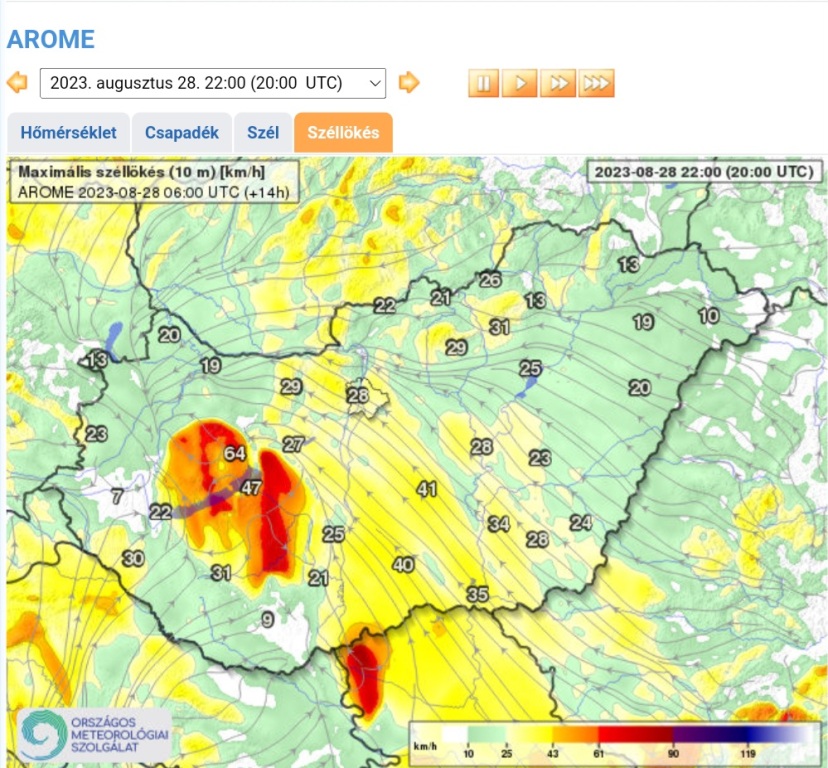
Task: Click the map timestamp label at top right
Action: 703,171
